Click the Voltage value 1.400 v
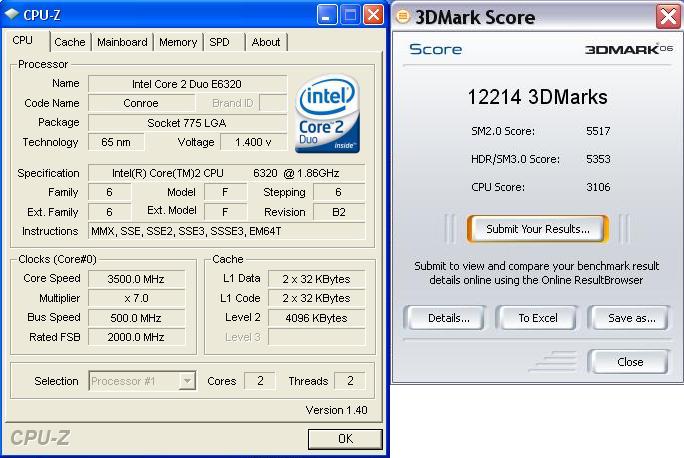This screenshot has height=458, width=684. (x=253, y=142)
